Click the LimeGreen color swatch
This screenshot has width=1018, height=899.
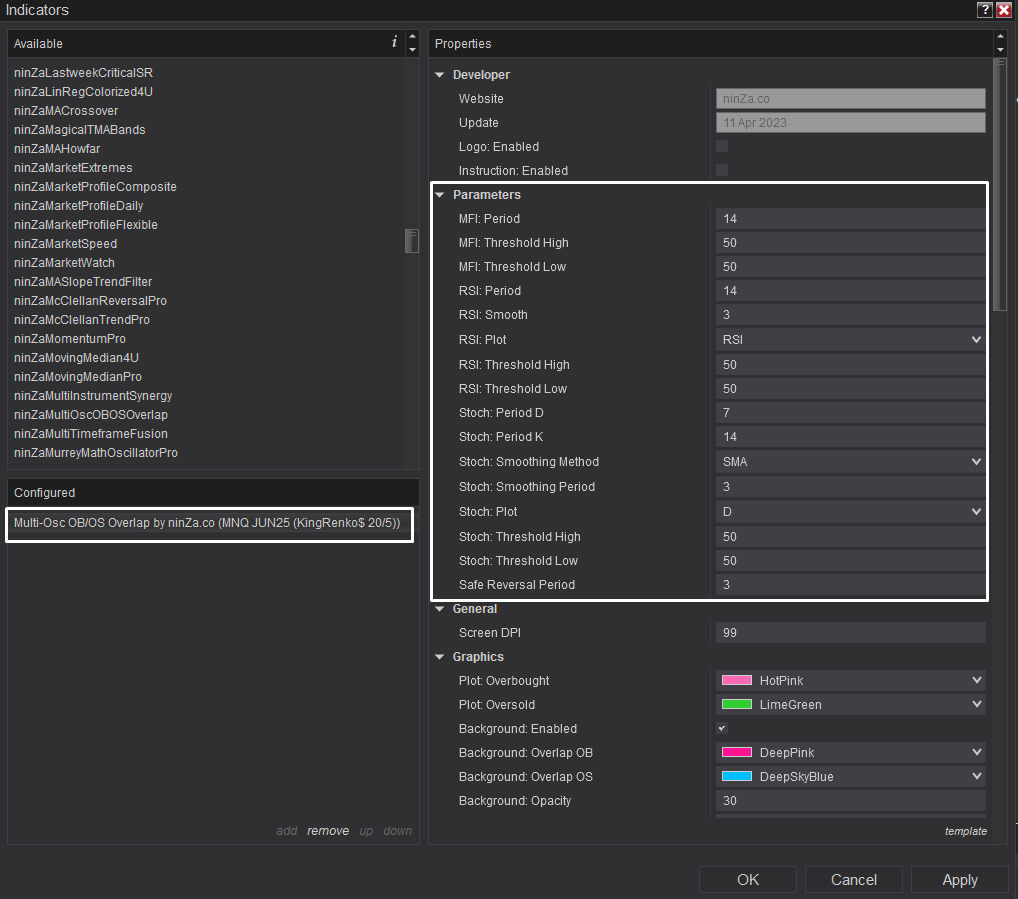[x=737, y=704]
